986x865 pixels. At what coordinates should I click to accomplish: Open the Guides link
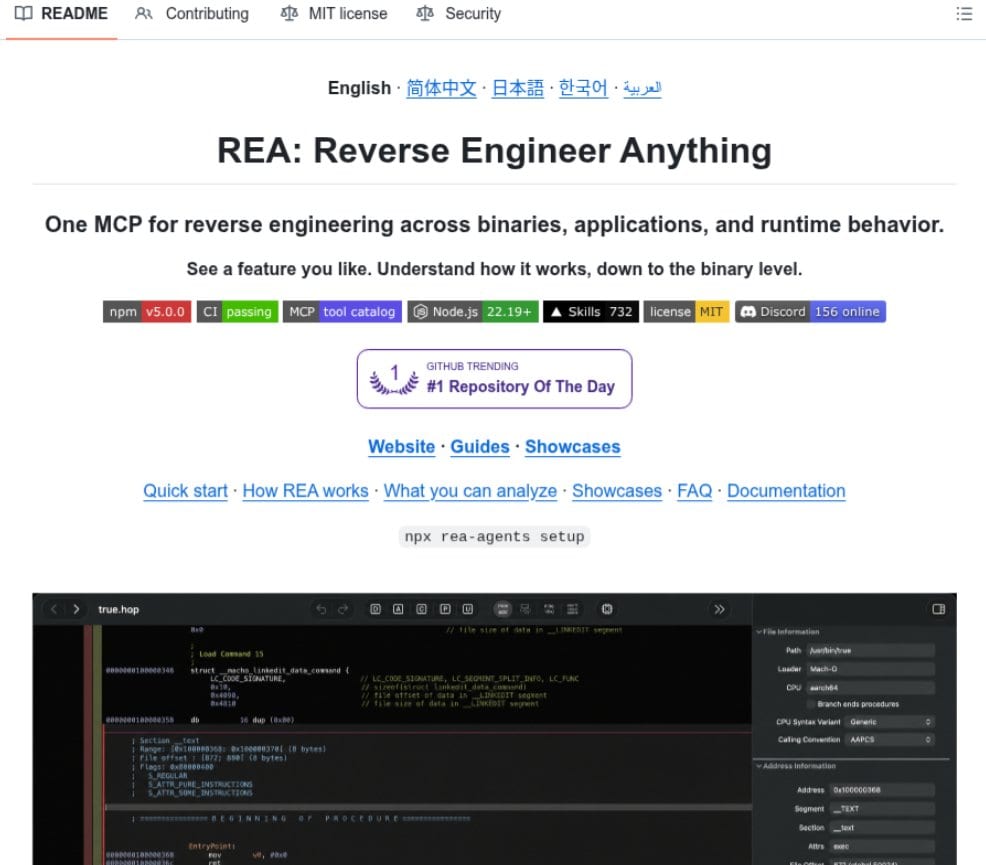pos(480,447)
